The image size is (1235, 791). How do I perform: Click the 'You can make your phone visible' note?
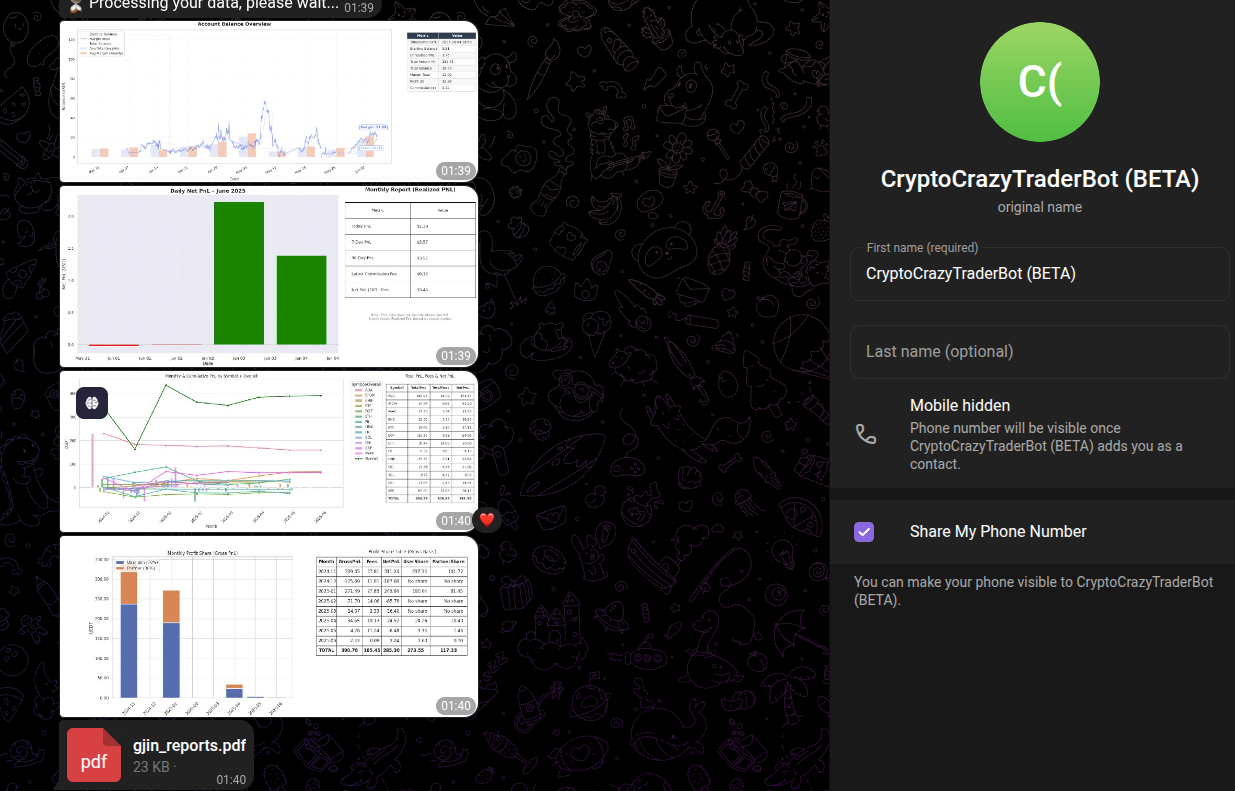[x=1033, y=591]
